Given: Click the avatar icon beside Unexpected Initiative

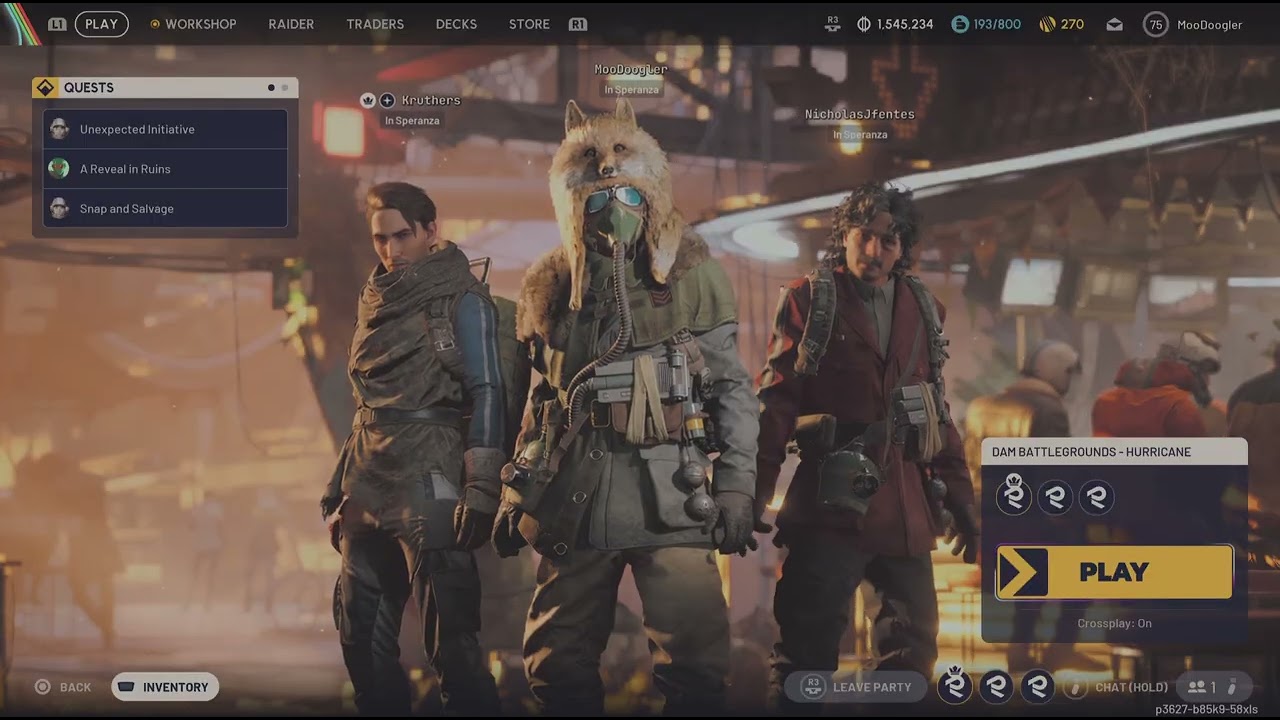Looking at the screenshot, I should click(x=59, y=129).
